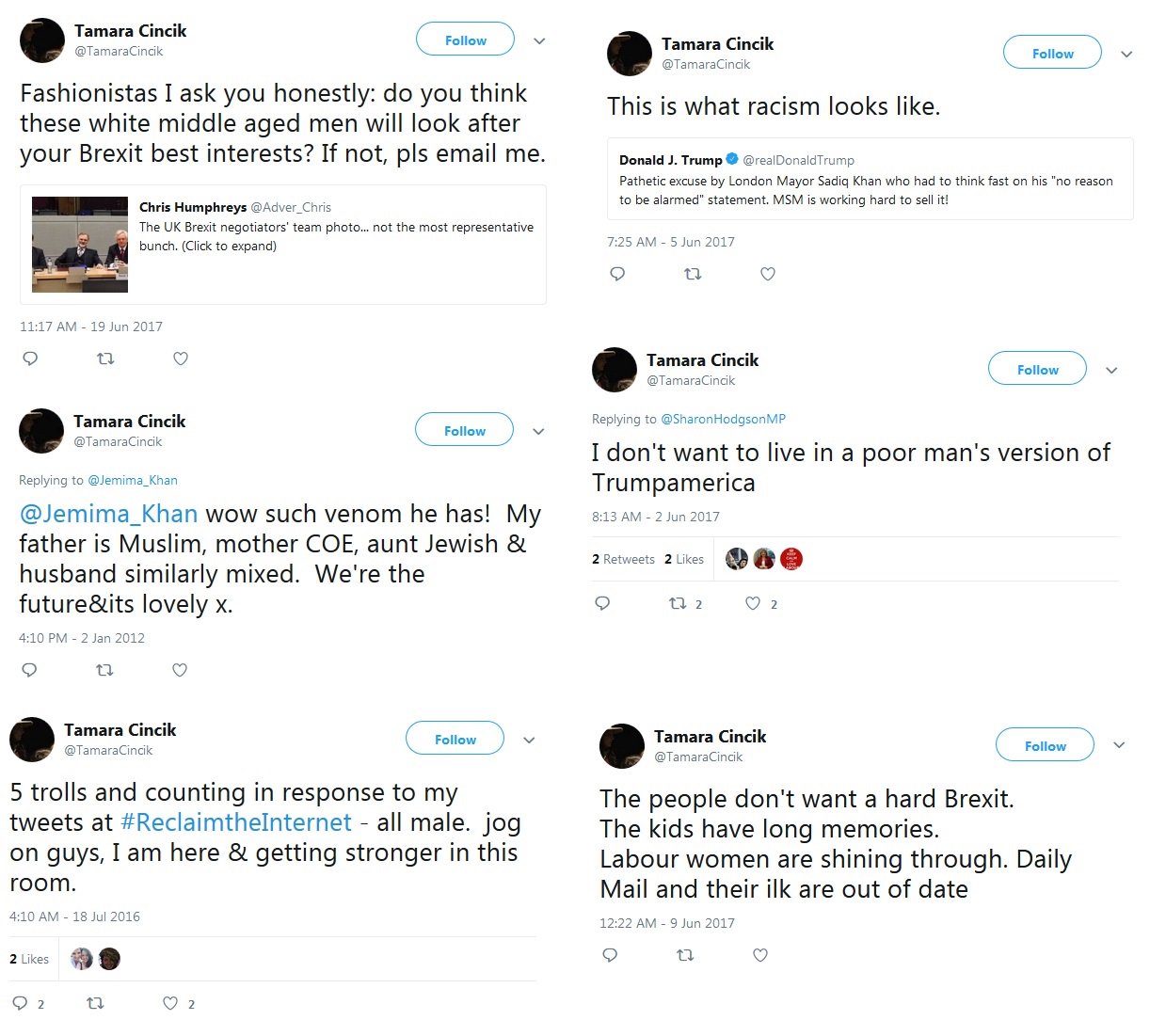
Task: Toggle like on the '5 trolls' tweet
Action: tap(170, 1003)
